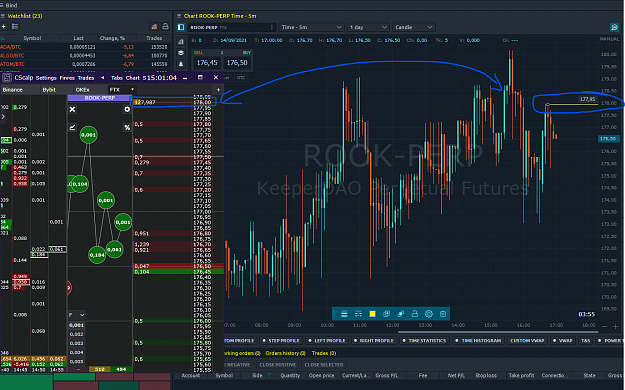This screenshot has width=625, height=390.
Task: Click the delete icon in chart toolbar
Action: pyautogui.click(x=443, y=314)
